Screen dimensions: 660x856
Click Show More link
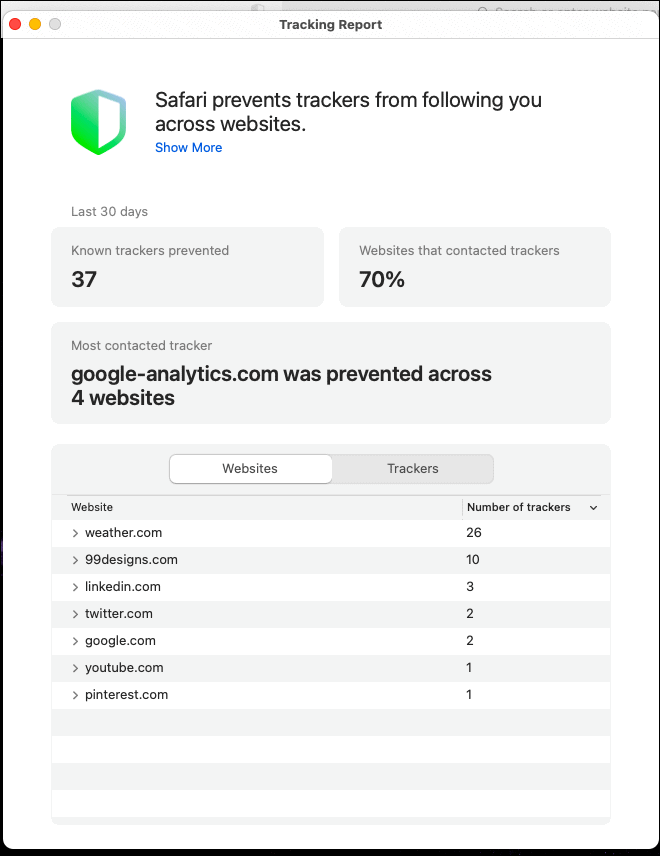(x=188, y=148)
